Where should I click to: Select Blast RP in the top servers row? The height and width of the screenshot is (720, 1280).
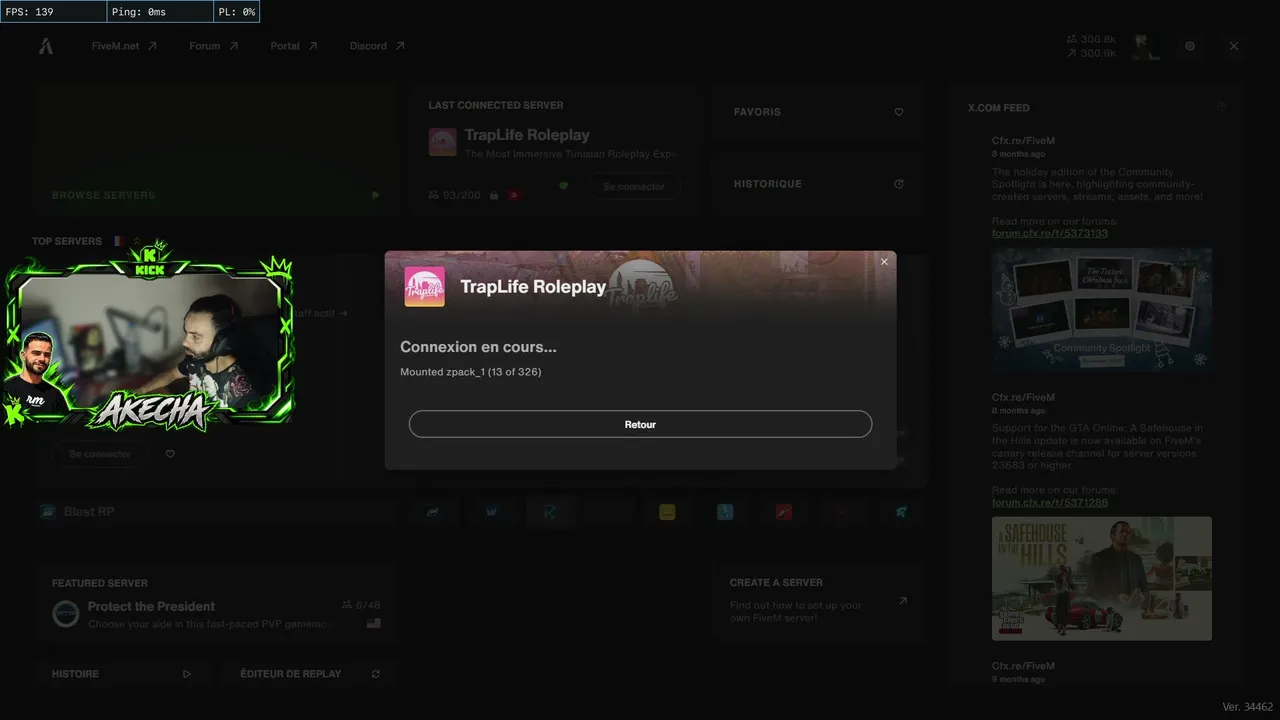[x=216, y=512]
